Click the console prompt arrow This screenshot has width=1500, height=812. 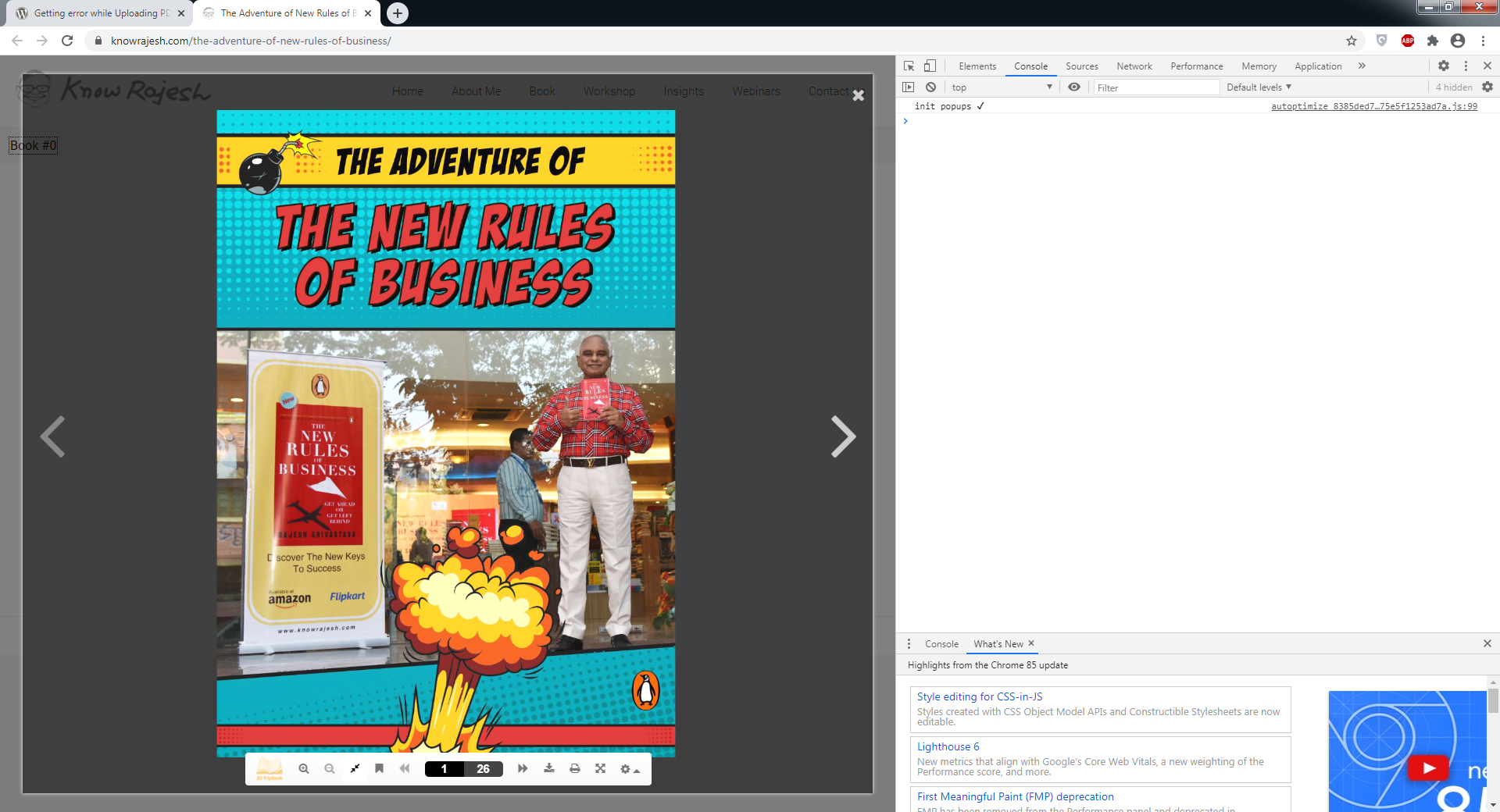(905, 121)
